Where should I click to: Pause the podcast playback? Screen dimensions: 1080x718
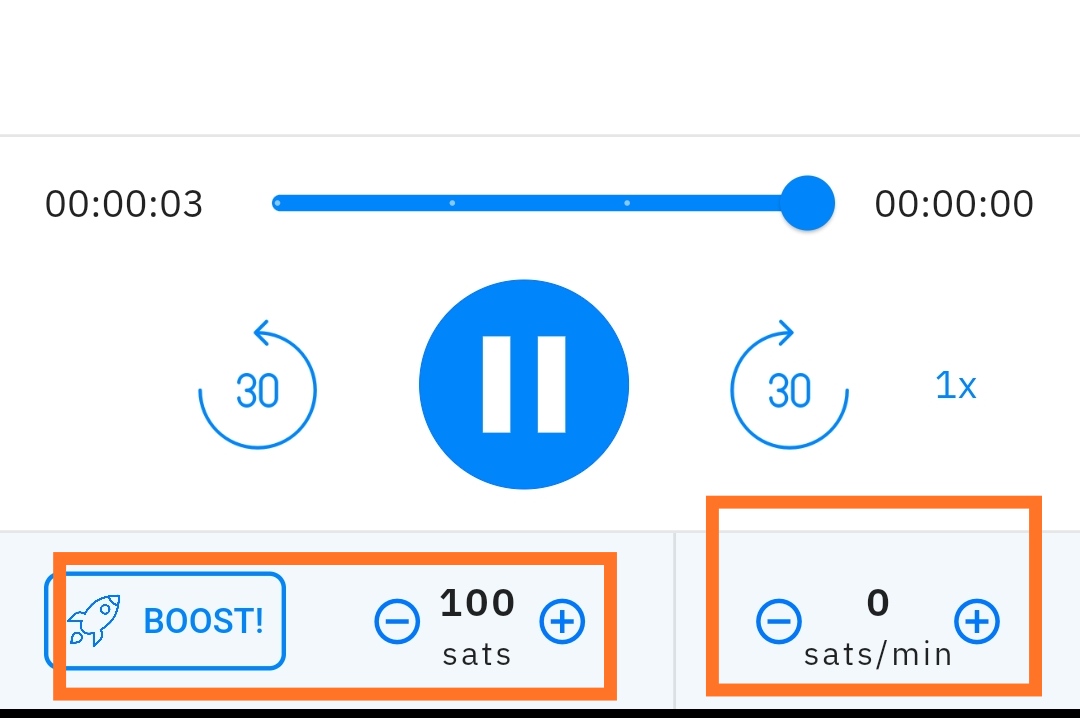(x=524, y=385)
